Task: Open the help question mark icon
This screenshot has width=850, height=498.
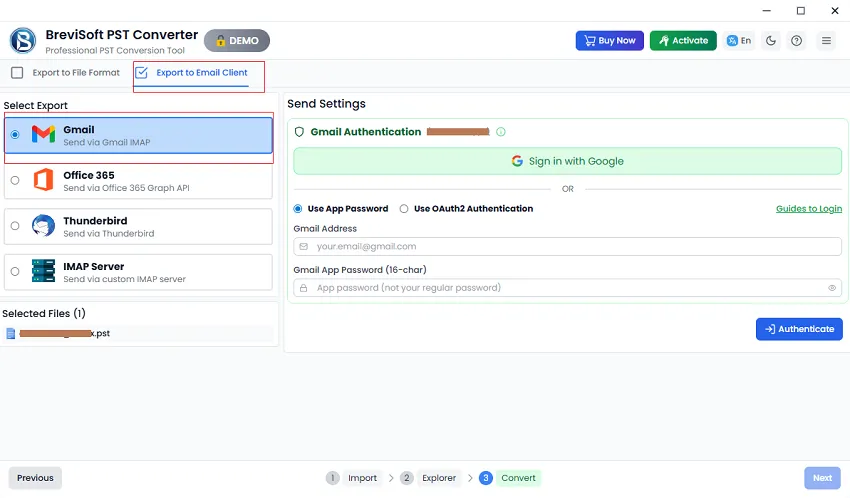Action: (x=796, y=41)
